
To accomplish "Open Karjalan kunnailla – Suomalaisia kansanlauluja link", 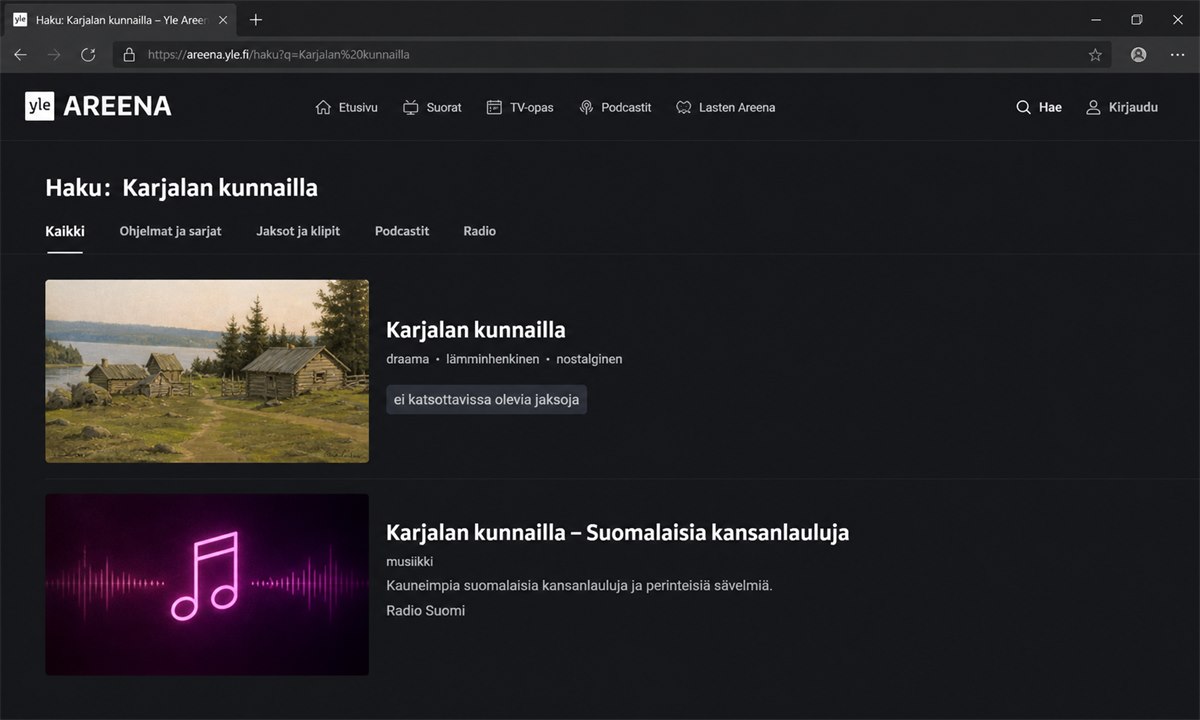I will (618, 532).
